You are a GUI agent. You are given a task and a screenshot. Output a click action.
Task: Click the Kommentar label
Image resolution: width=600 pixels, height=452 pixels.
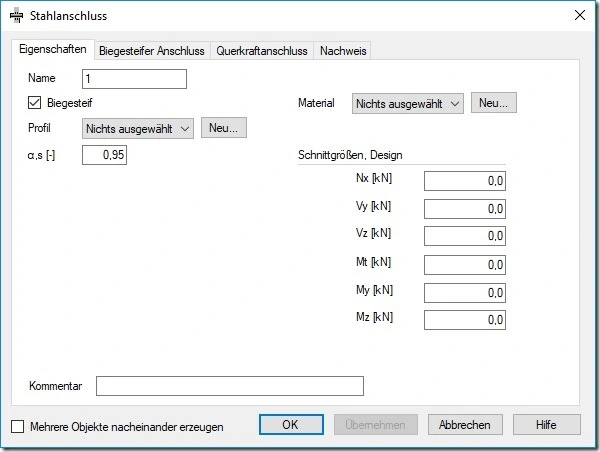[55, 386]
